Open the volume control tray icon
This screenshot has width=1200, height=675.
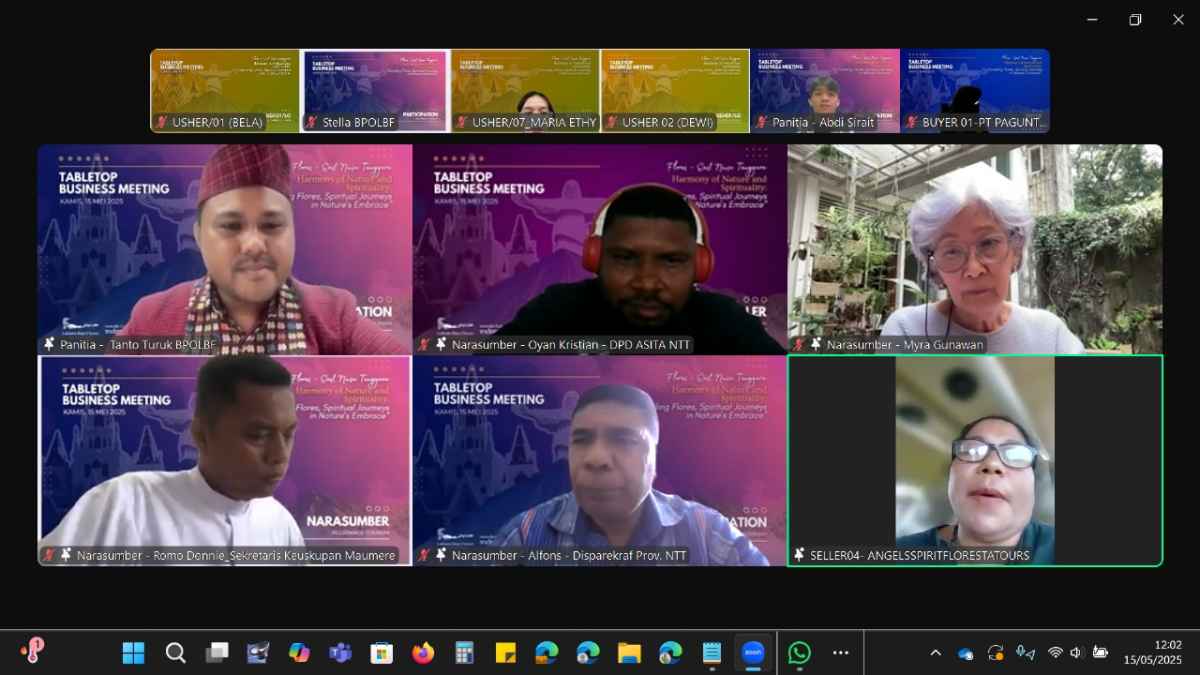coord(1077,653)
